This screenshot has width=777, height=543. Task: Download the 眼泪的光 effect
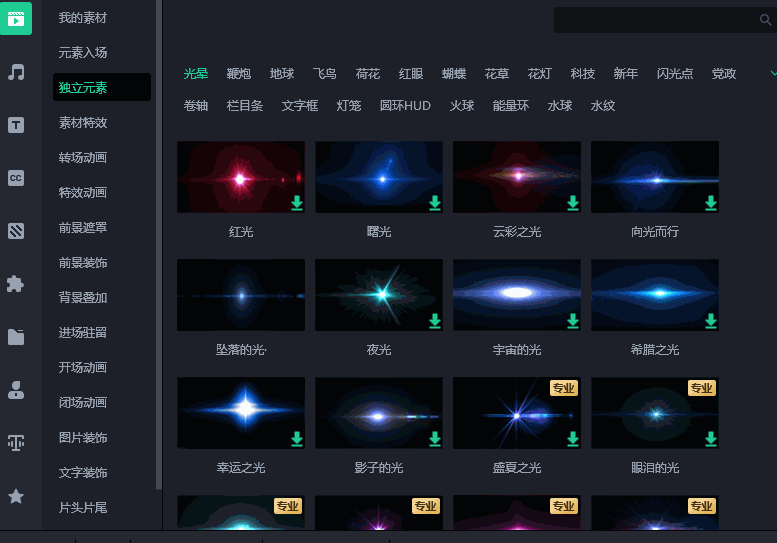[x=711, y=439]
